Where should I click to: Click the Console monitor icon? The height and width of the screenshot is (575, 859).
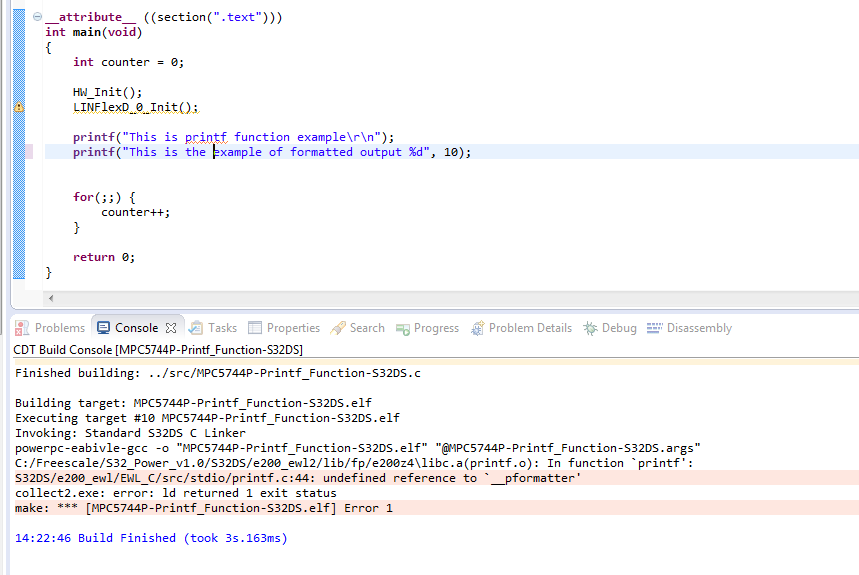pyautogui.click(x=103, y=328)
